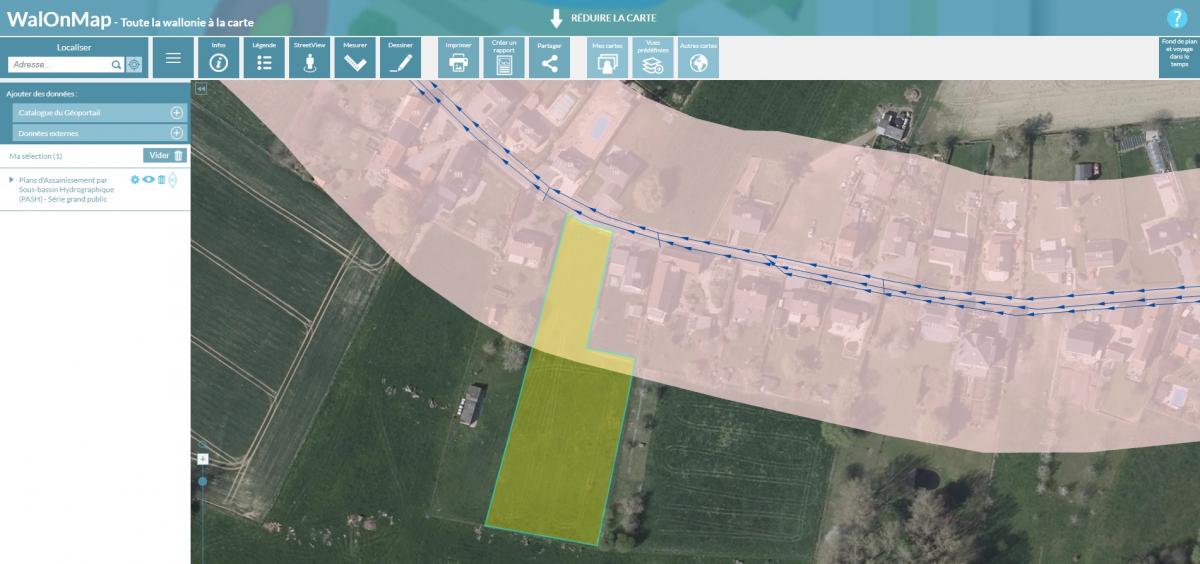Click the Partager share icon
Viewport: 1200px width, 564px height.
tap(549, 58)
